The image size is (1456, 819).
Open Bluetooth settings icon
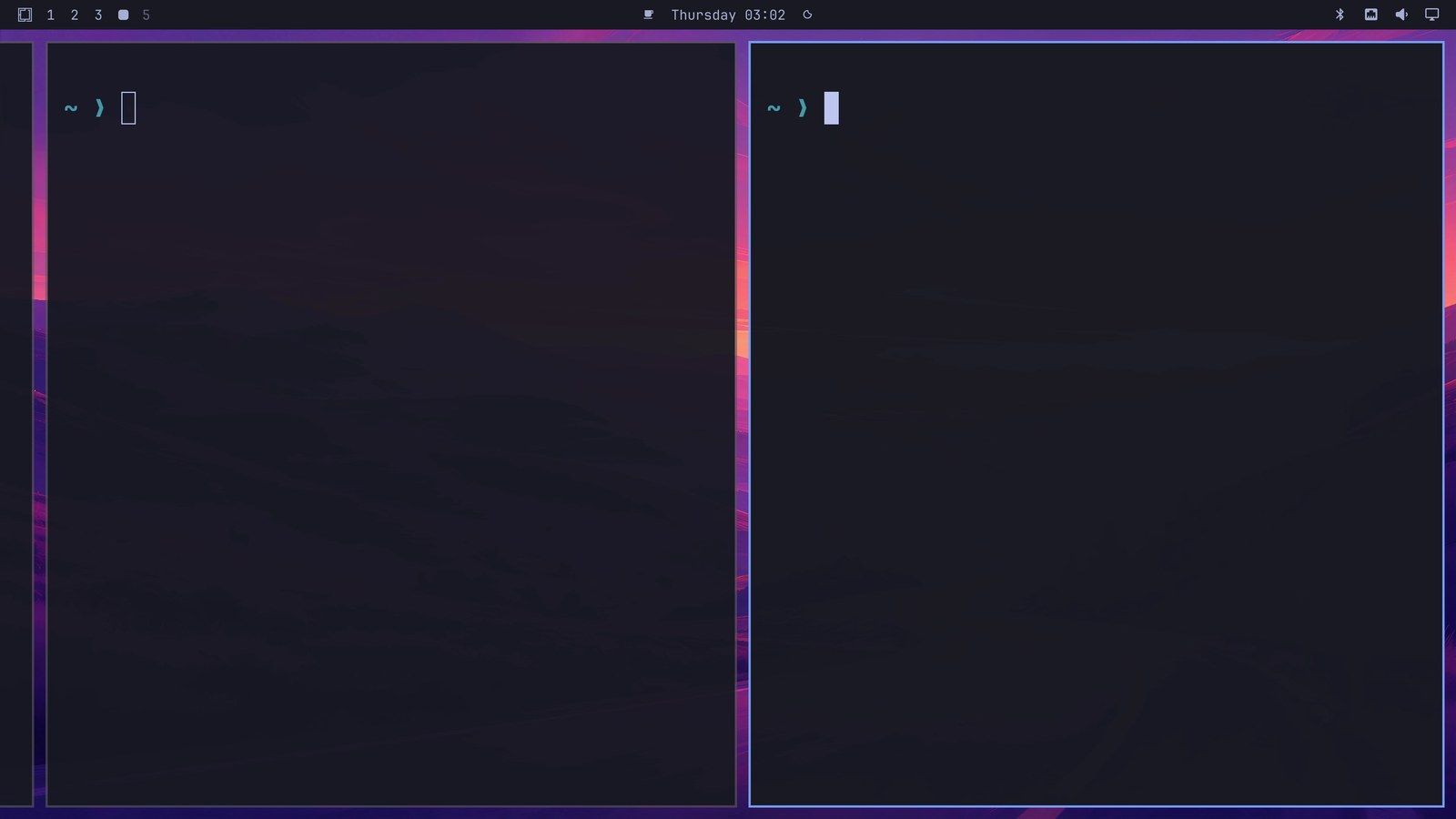pyautogui.click(x=1340, y=15)
